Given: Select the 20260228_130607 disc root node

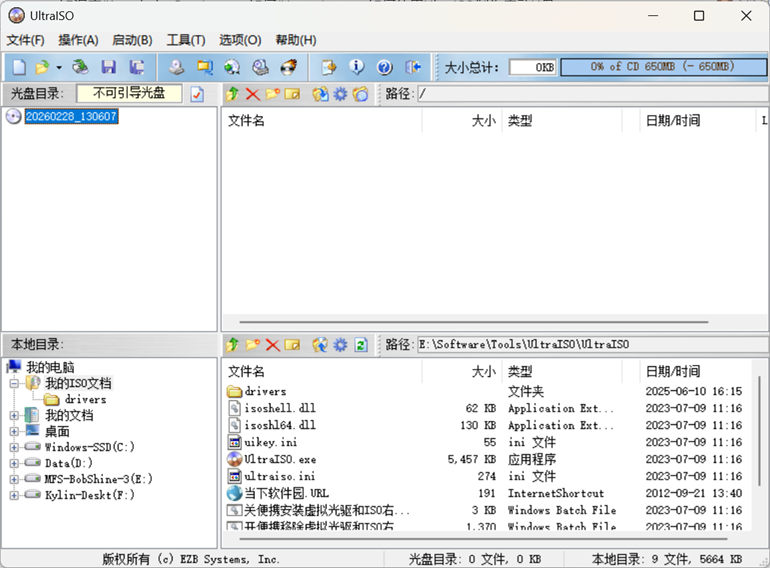Looking at the screenshot, I should [x=71, y=116].
